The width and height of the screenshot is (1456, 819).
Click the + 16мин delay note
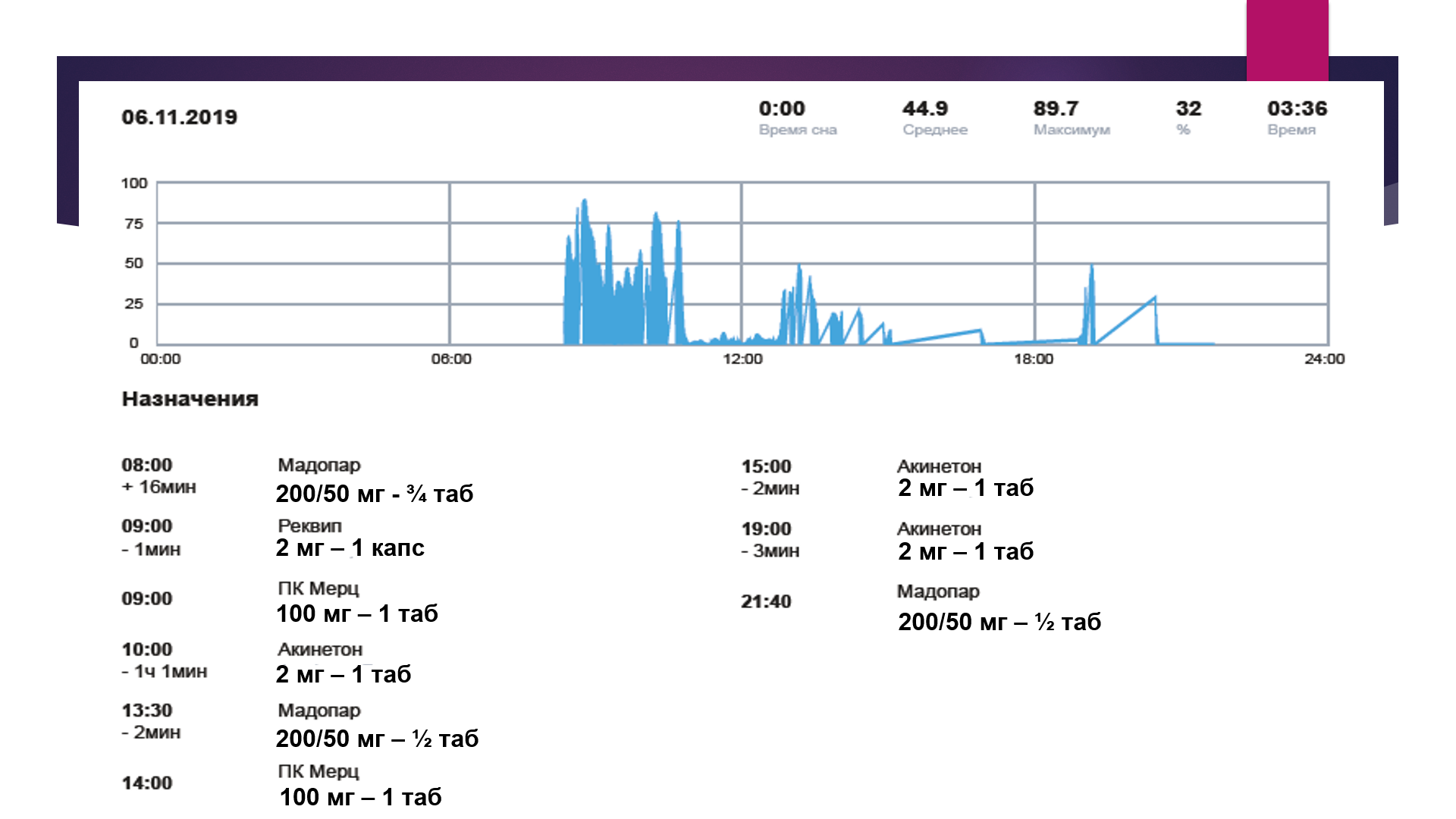tap(158, 487)
